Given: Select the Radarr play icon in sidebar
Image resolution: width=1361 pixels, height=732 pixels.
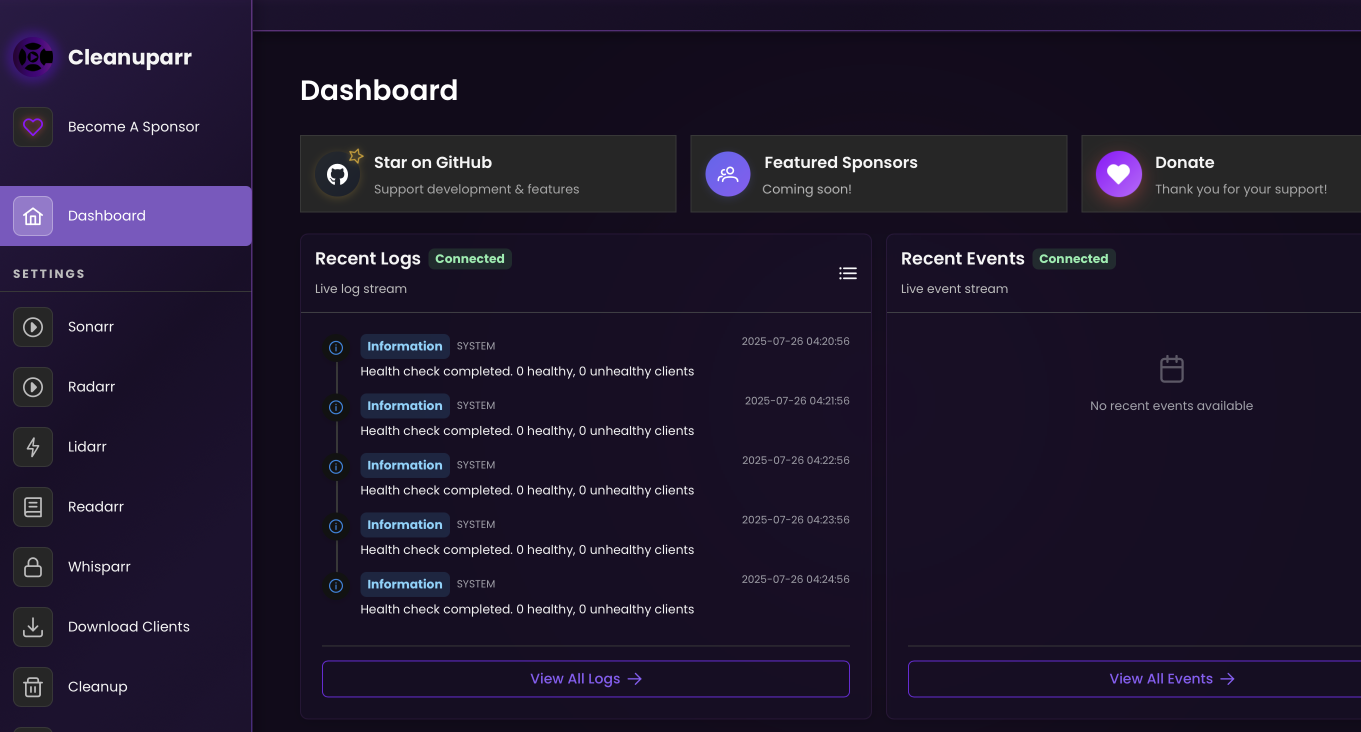Looking at the screenshot, I should 33,387.
